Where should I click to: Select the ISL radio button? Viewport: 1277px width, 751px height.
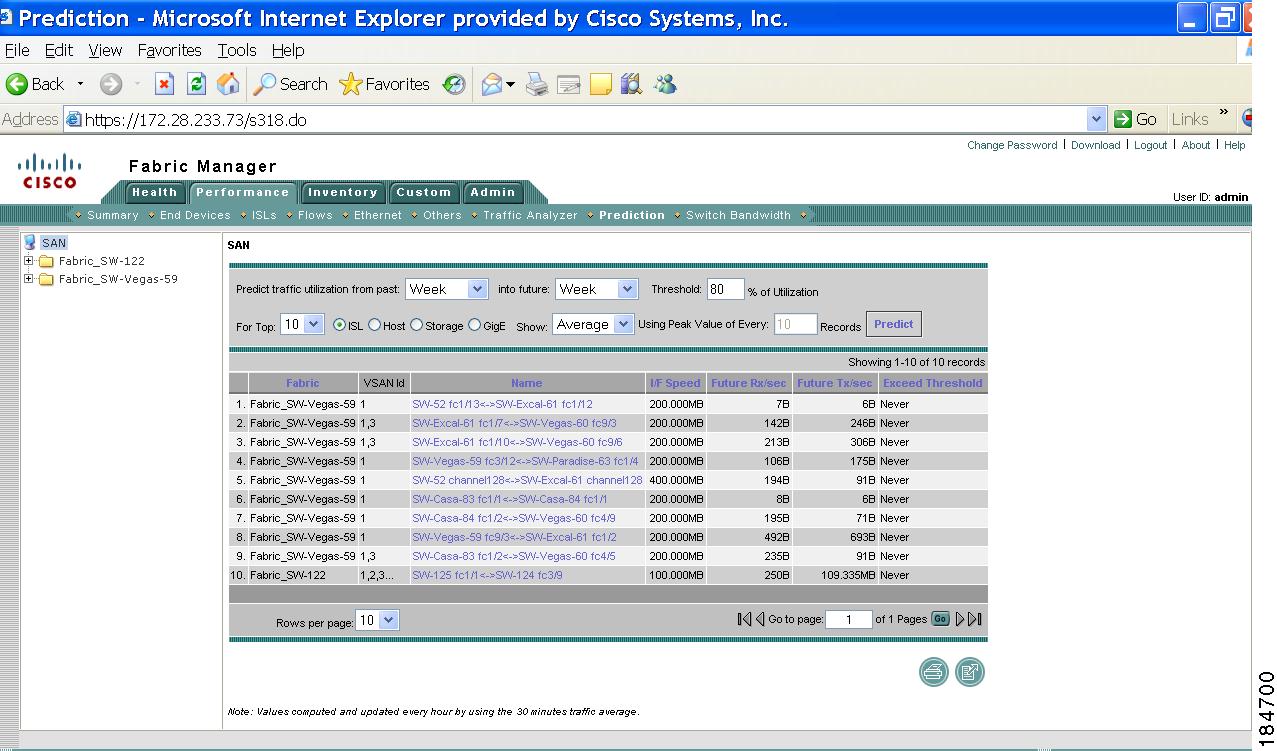[x=339, y=325]
